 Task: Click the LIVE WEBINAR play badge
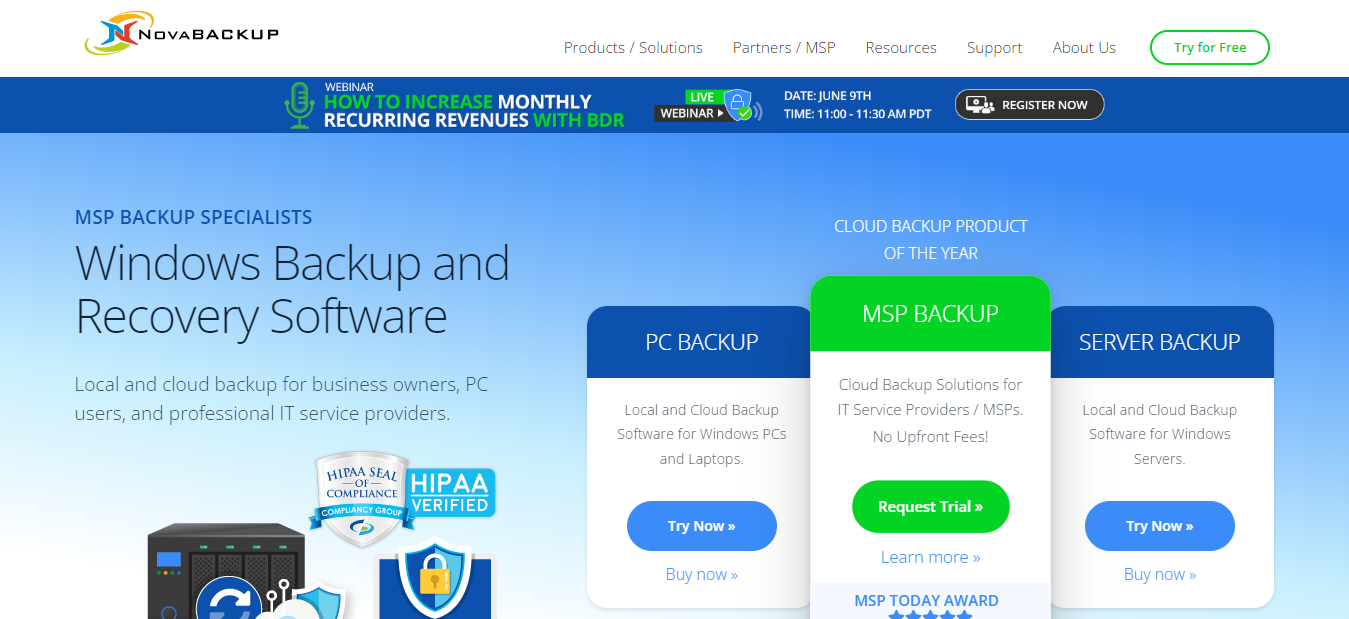(688, 113)
